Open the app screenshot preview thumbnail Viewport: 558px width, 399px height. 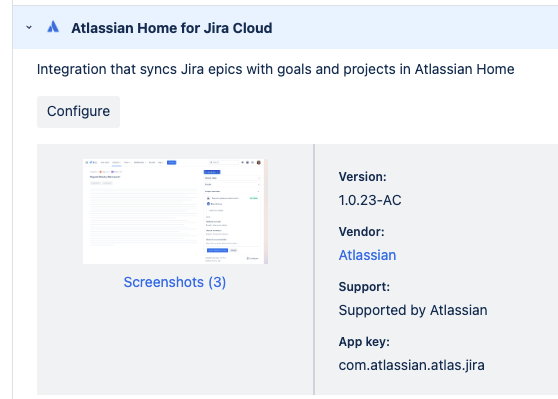175,211
